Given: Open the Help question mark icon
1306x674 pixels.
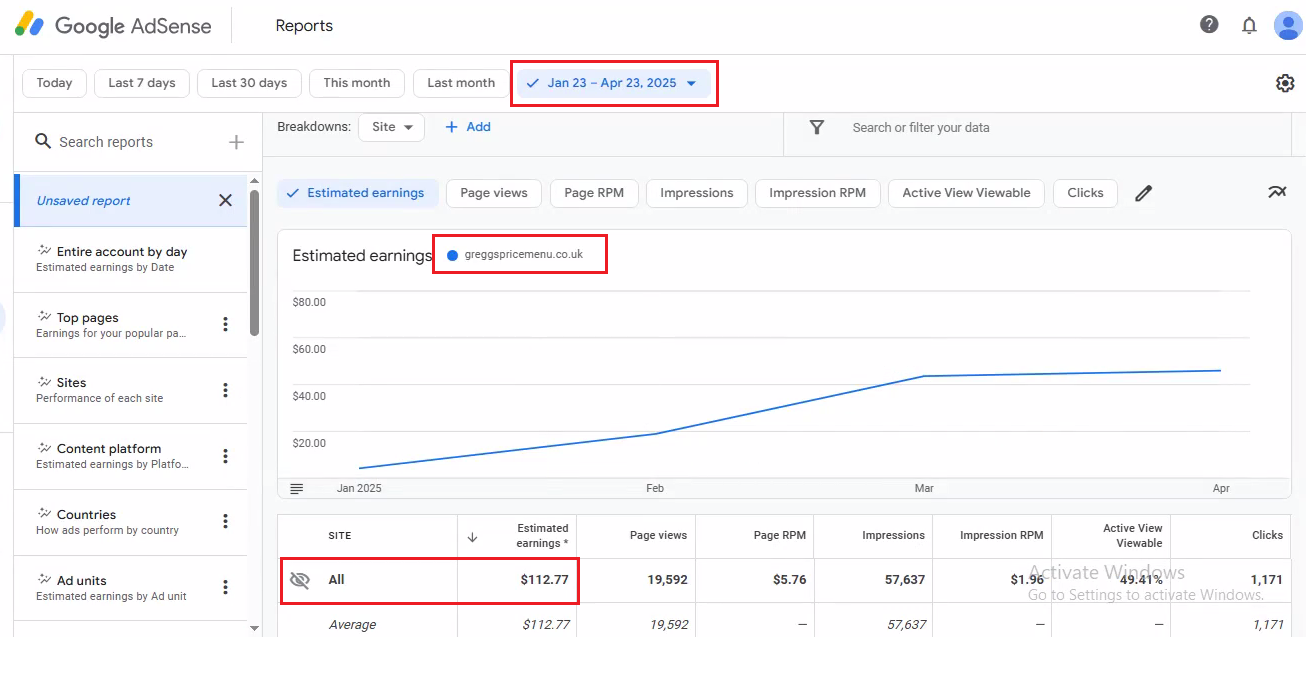Looking at the screenshot, I should point(1209,25).
